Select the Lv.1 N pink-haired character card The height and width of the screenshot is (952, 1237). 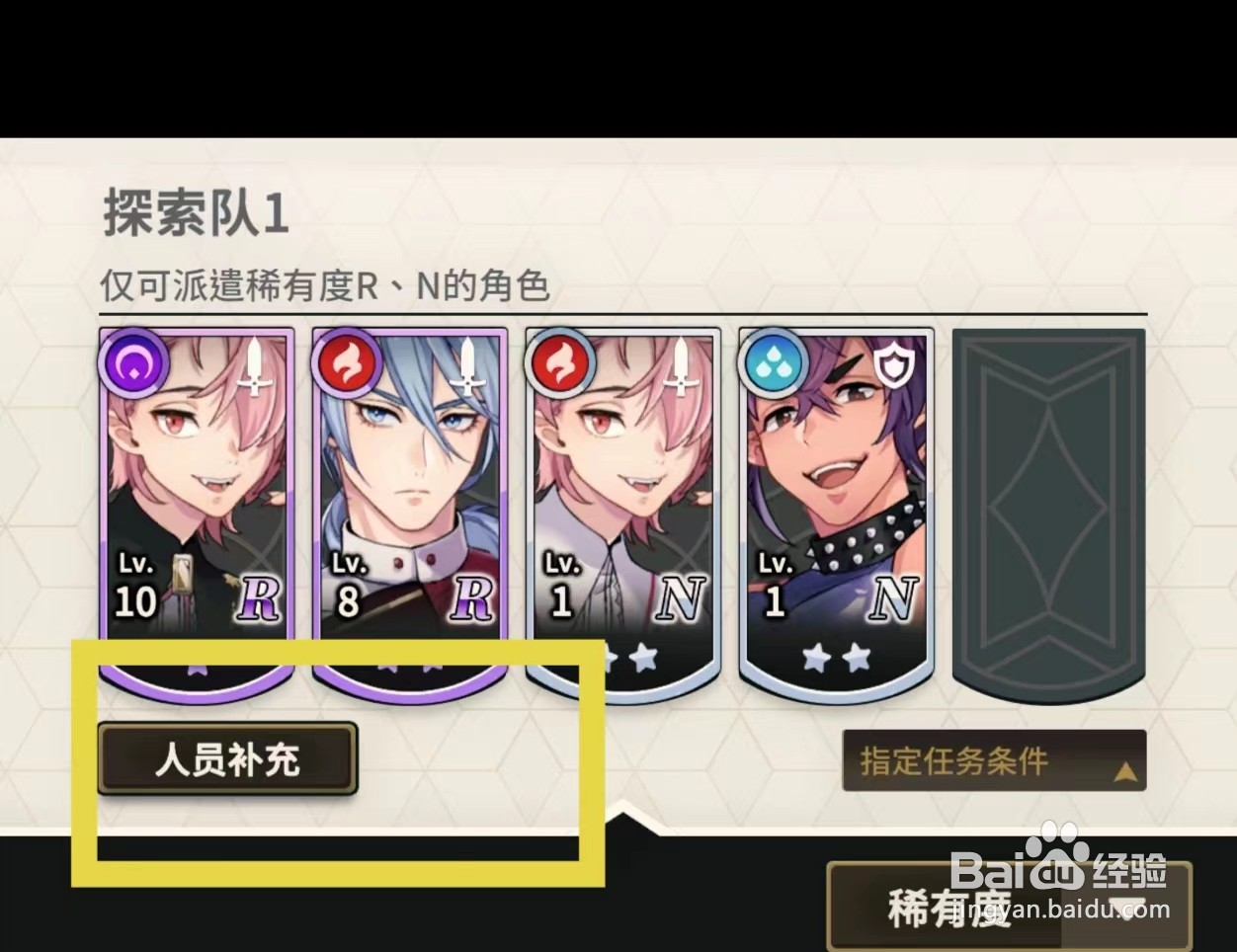623,515
